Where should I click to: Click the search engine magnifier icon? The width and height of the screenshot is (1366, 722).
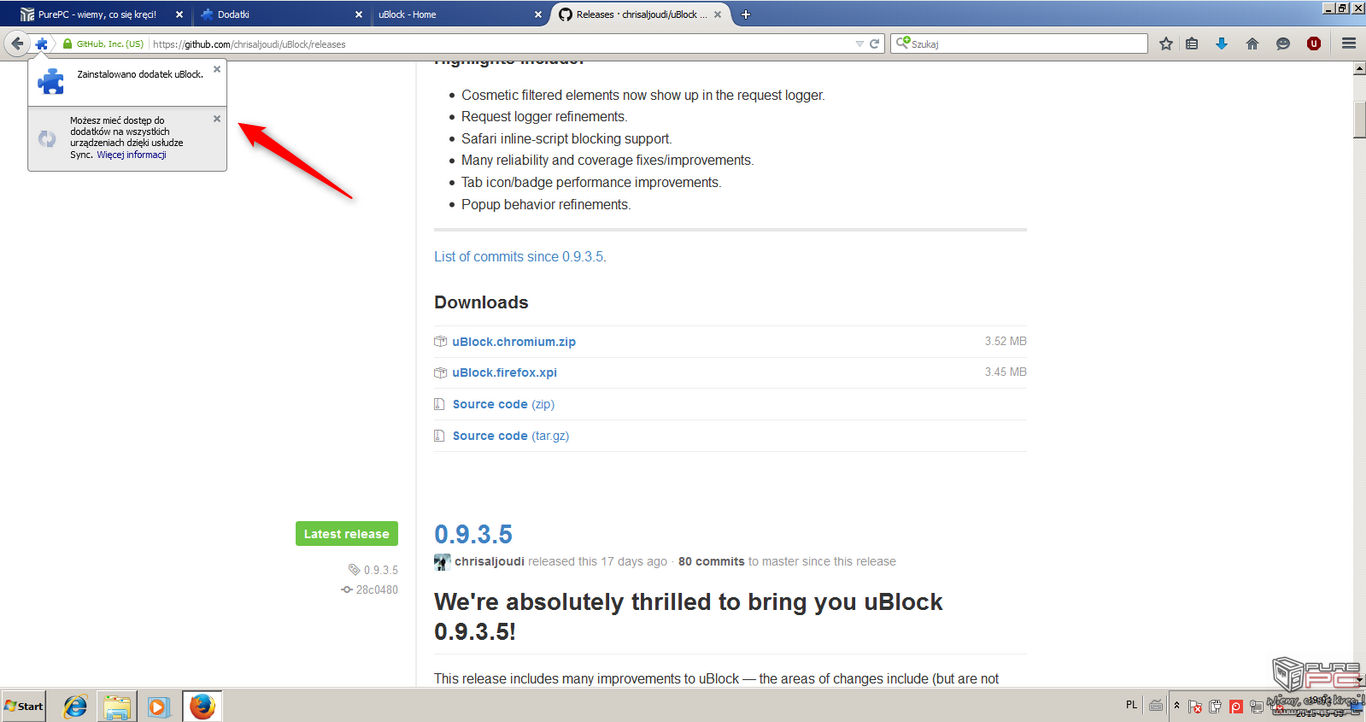click(903, 44)
